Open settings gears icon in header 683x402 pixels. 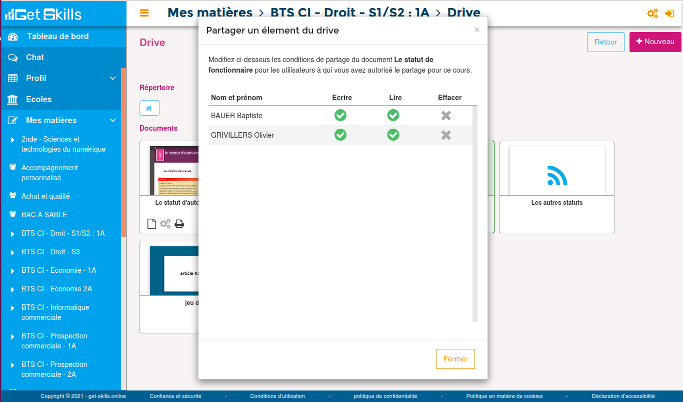click(x=653, y=13)
